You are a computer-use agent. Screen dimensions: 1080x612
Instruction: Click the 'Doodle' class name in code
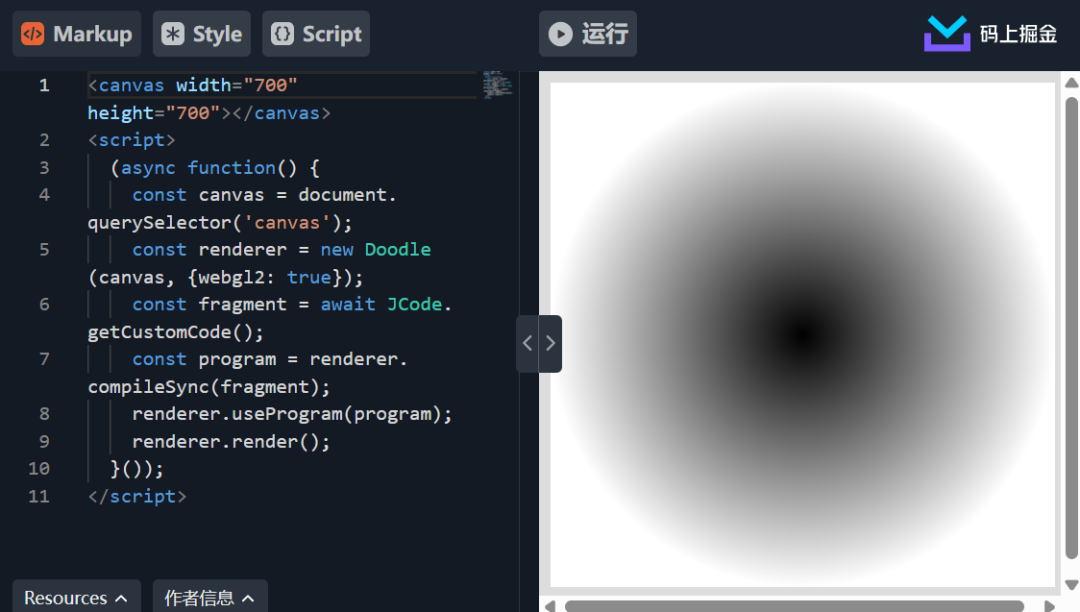[x=397, y=250]
